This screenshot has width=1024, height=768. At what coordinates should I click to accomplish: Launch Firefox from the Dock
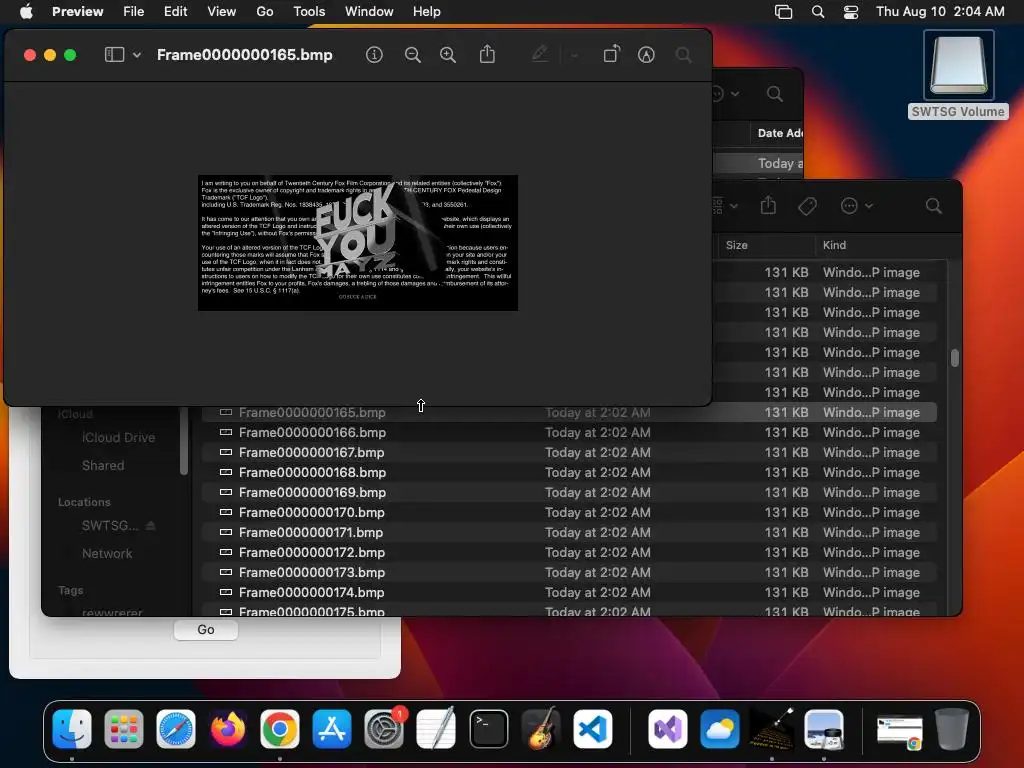tap(228, 729)
